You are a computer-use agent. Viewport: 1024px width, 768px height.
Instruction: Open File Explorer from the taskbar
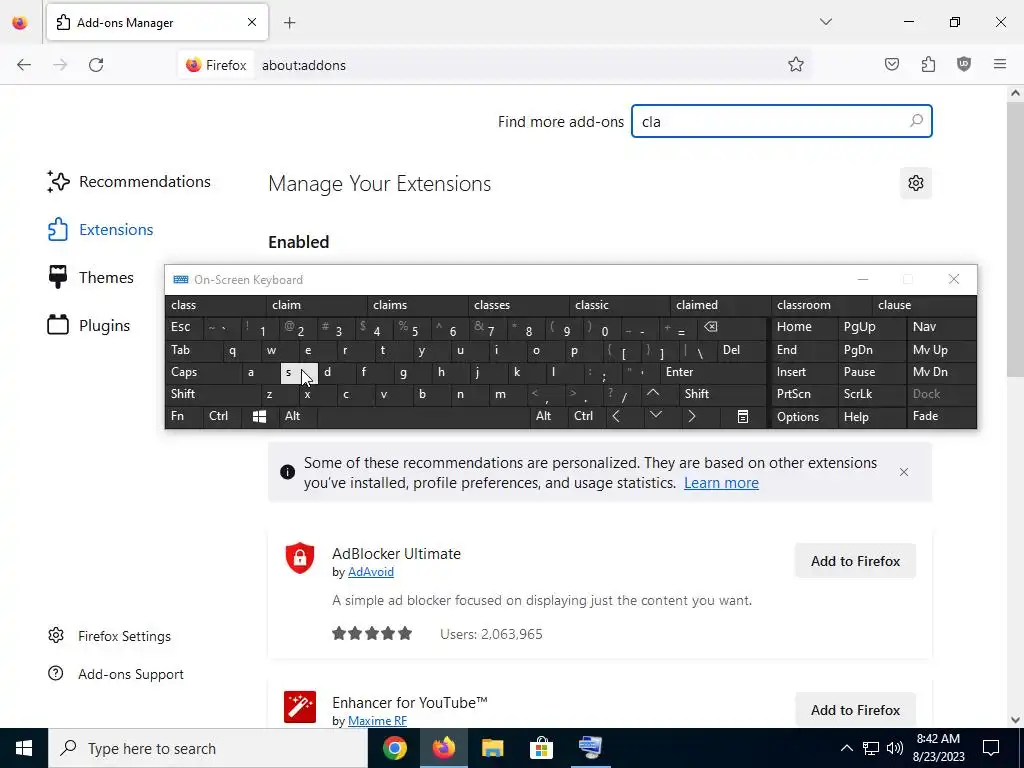point(492,748)
